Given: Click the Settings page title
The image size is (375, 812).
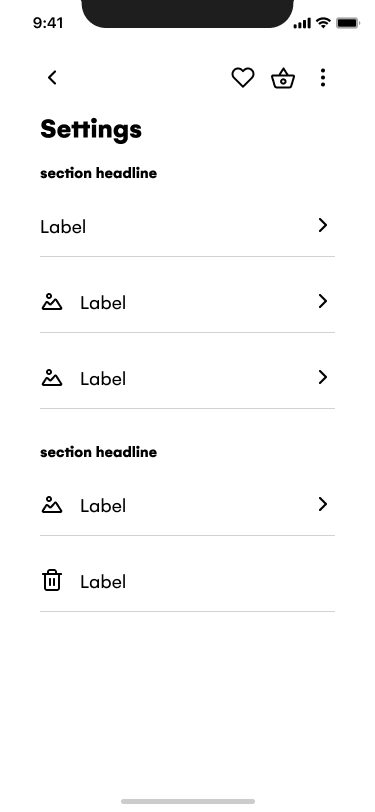Looking at the screenshot, I should click(x=91, y=129).
